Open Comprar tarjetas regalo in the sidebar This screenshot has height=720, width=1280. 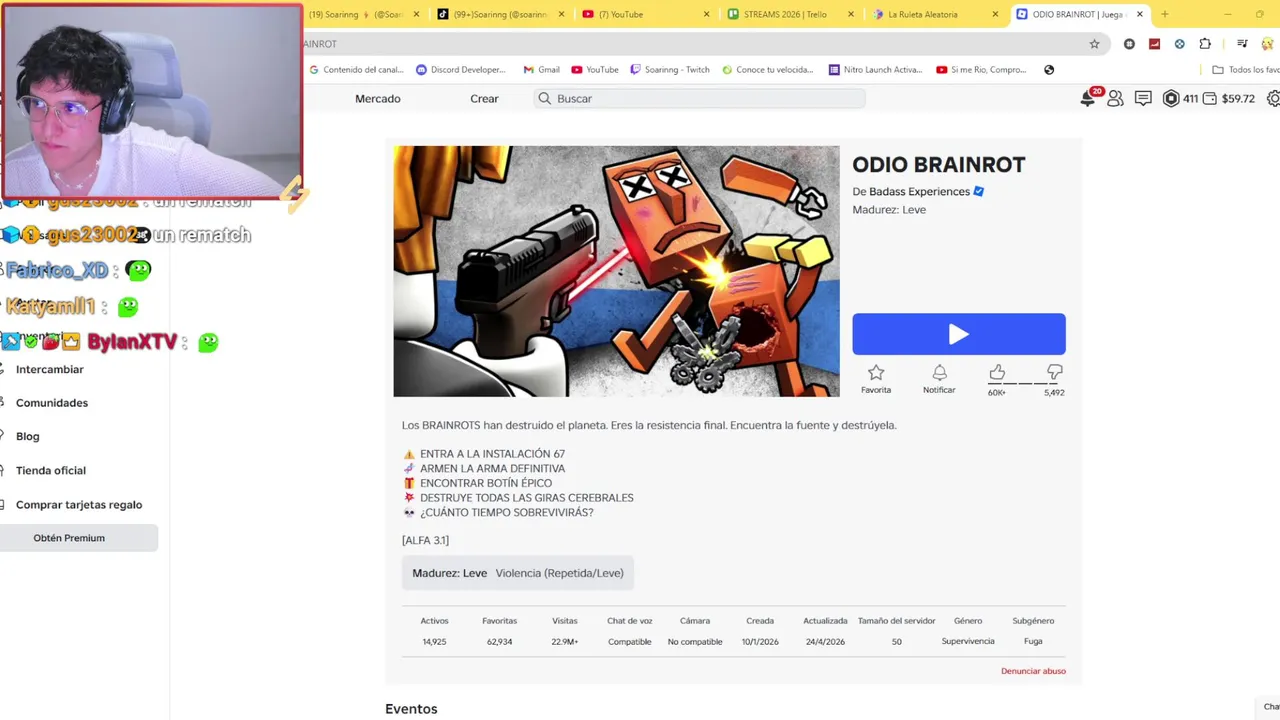pyautogui.click(x=79, y=505)
